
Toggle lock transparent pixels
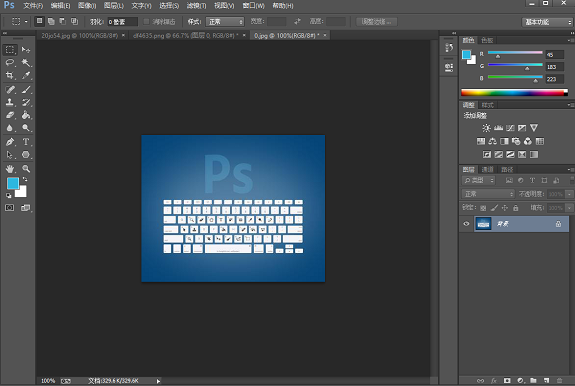[483, 208]
